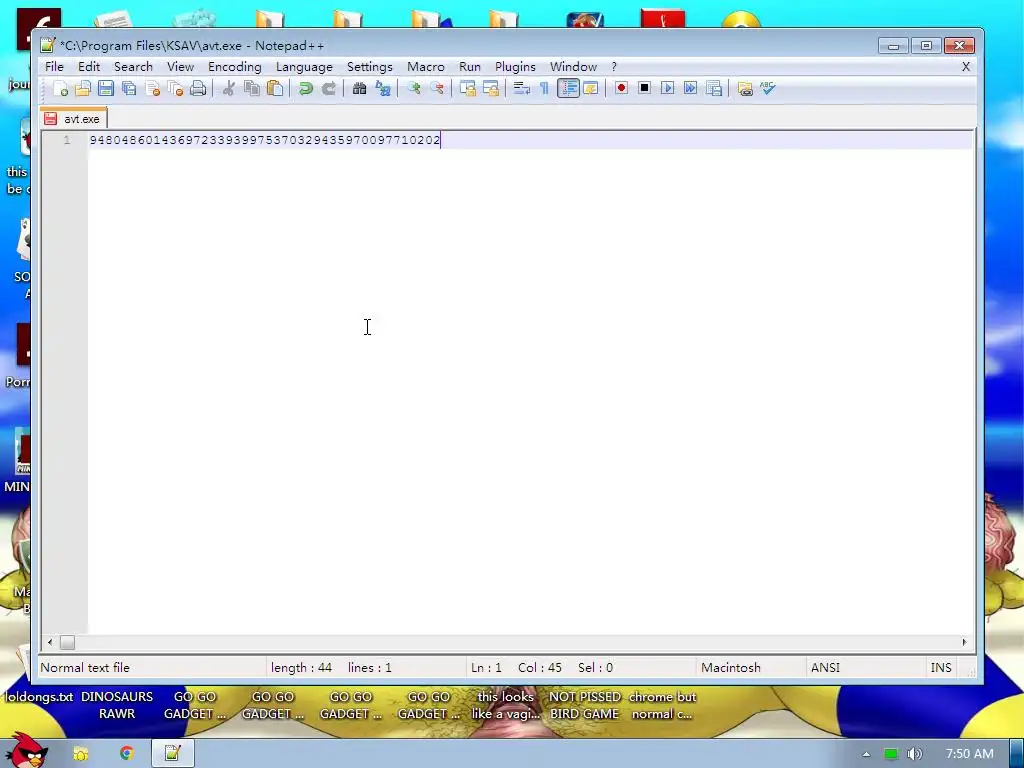Viewport: 1024px width, 768px height.
Task: Click ANSI encoding in status bar
Action: pyautogui.click(x=825, y=667)
